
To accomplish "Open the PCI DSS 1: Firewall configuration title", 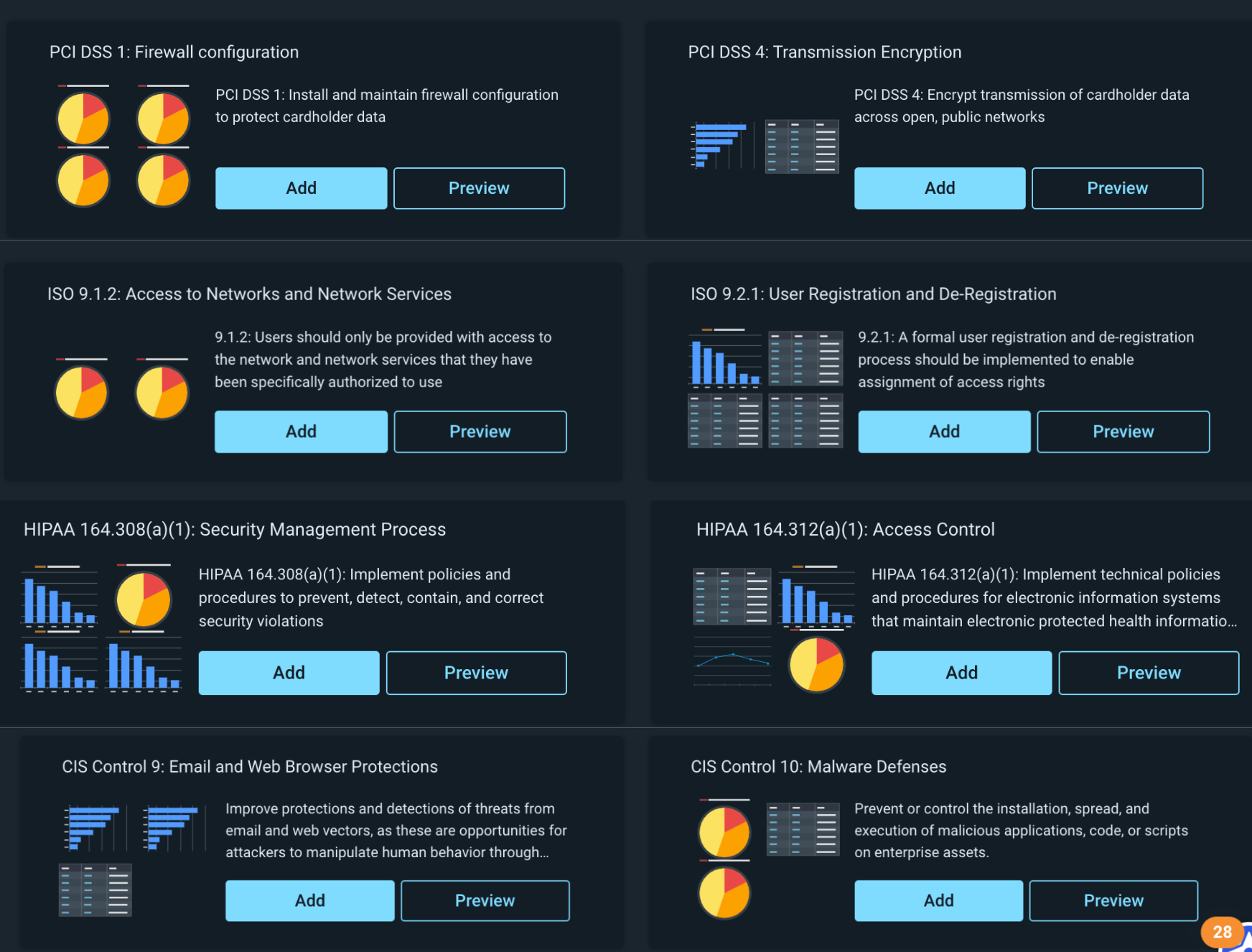I will click(x=174, y=52).
